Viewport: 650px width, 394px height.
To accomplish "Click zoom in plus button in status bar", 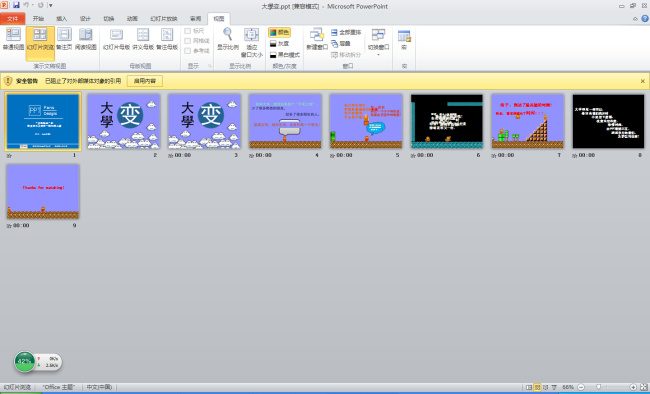I will (x=633, y=387).
